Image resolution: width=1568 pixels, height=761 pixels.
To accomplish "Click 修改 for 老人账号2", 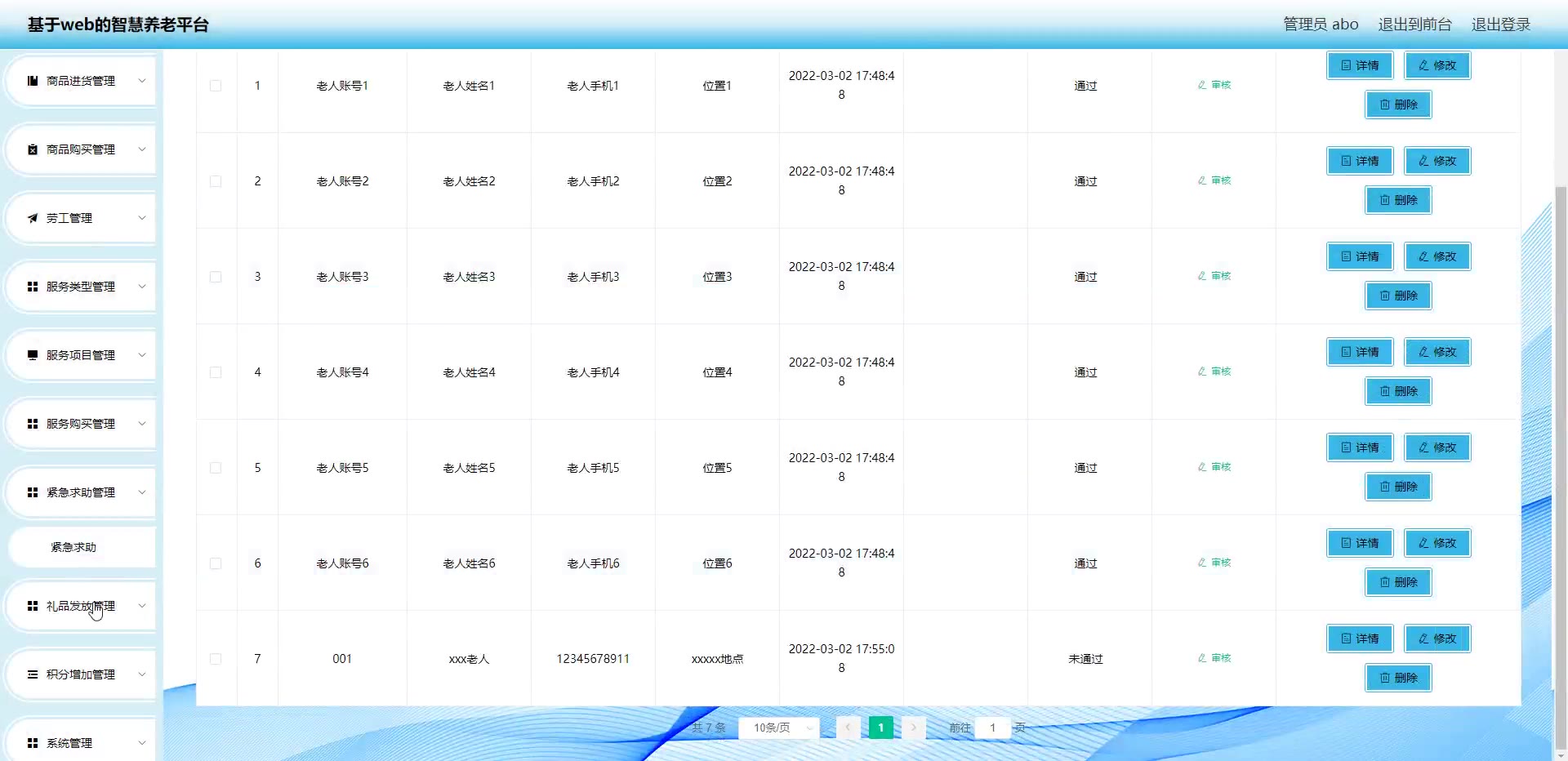I will (1437, 161).
